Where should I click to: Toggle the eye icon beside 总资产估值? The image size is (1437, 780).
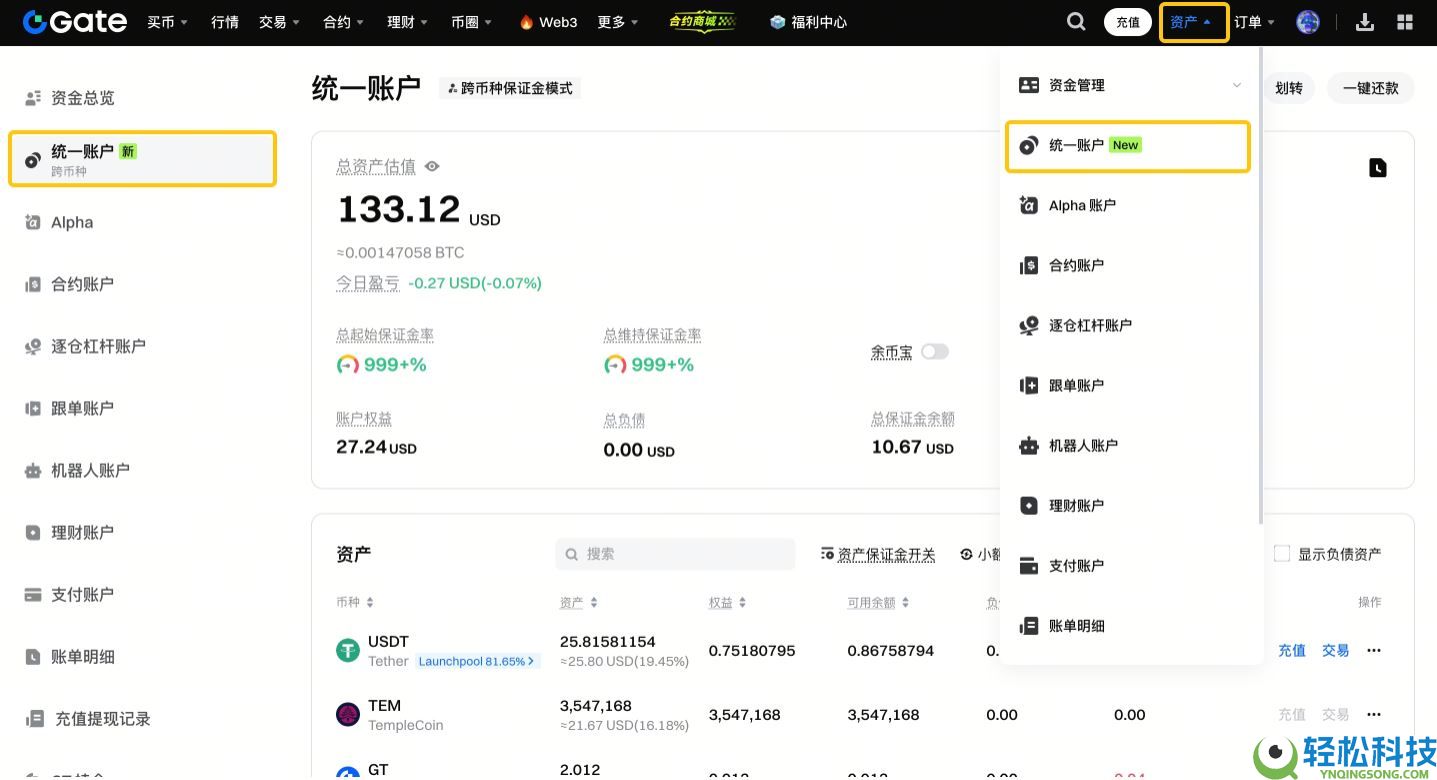(x=431, y=166)
